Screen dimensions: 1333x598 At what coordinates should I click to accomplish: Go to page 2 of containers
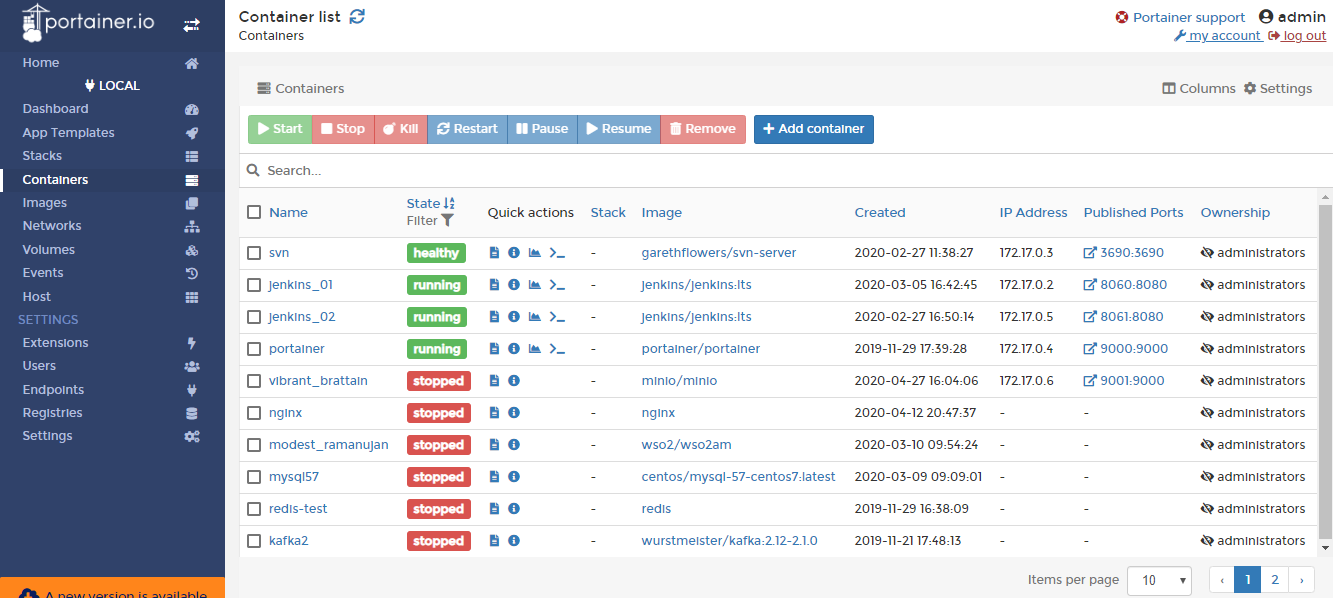coord(1274,580)
